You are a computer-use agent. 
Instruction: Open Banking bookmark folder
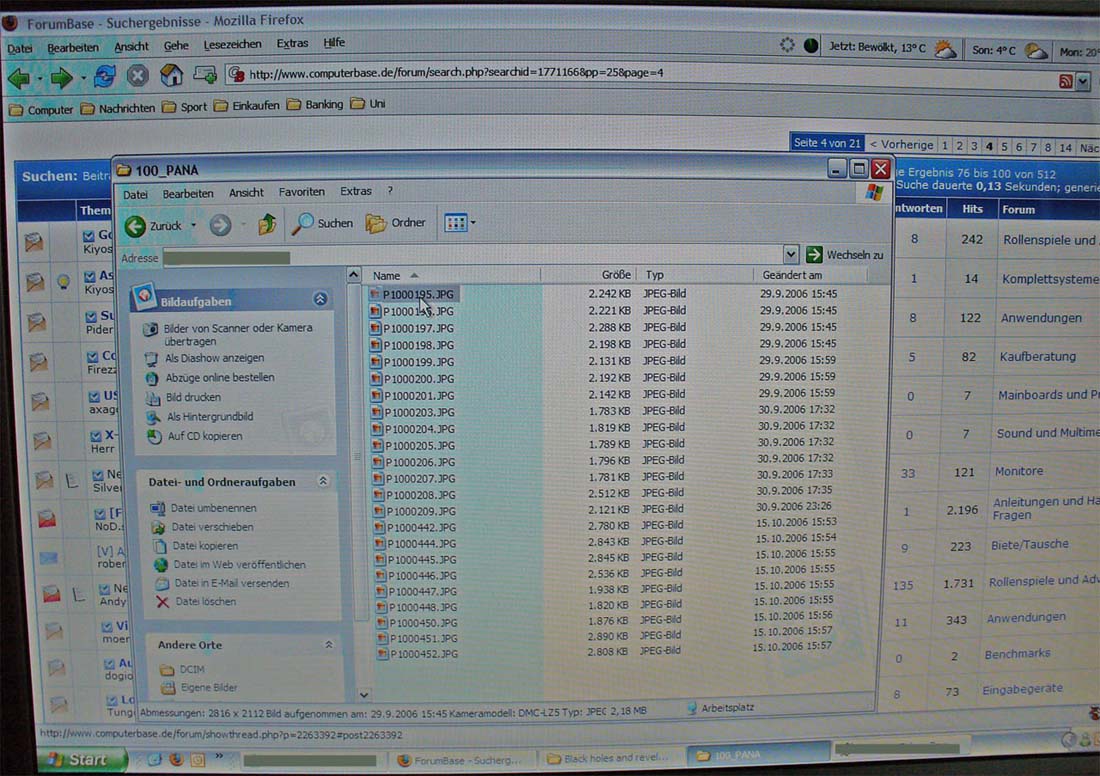315,105
